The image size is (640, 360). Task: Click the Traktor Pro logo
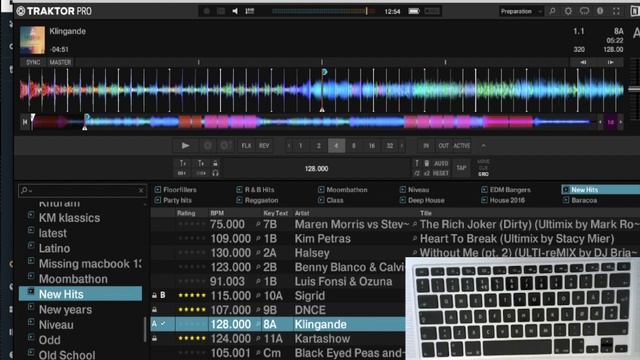pyautogui.click(x=54, y=11)
